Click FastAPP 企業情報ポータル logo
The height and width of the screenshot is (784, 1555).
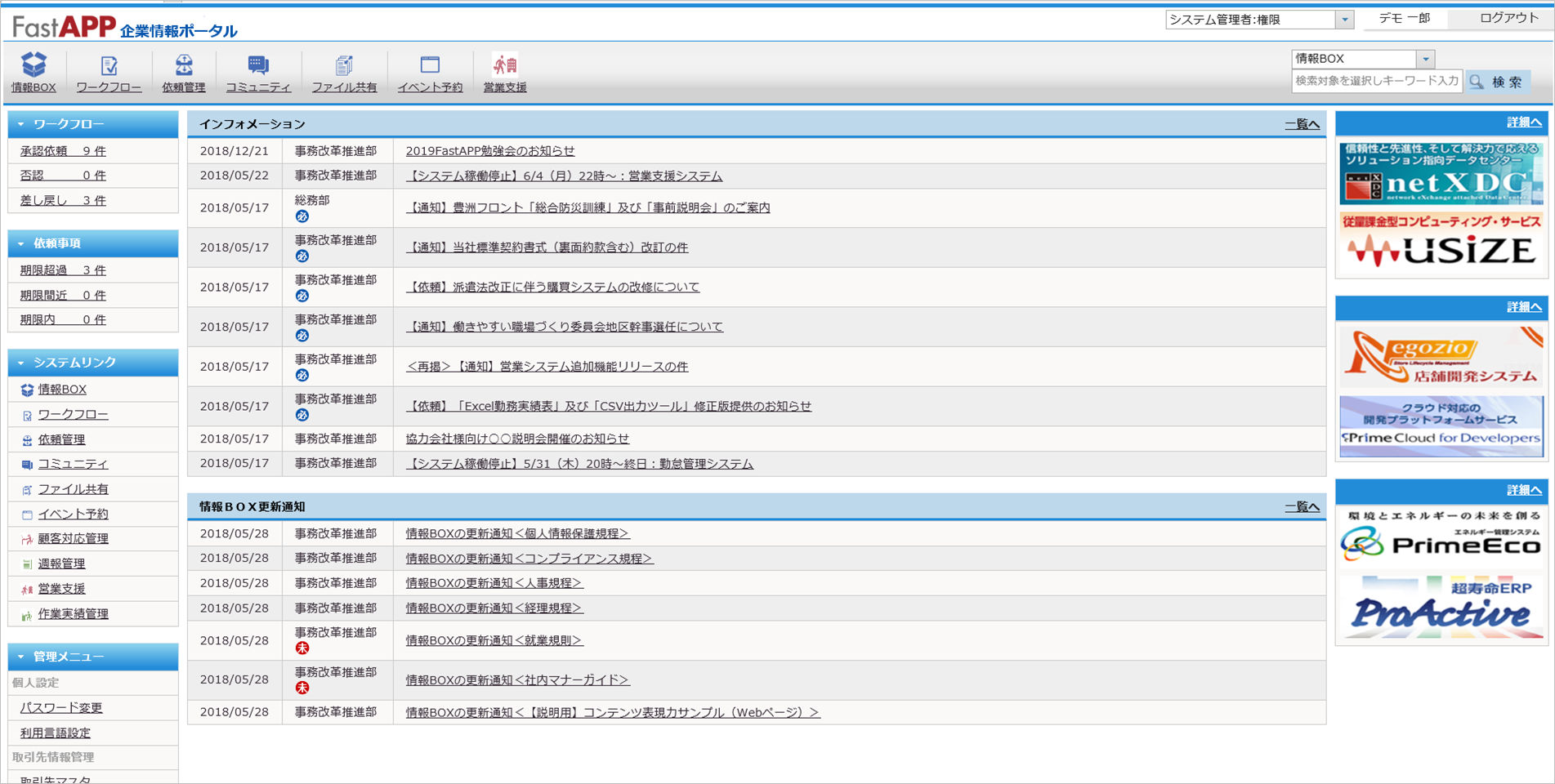pos(124,27)
